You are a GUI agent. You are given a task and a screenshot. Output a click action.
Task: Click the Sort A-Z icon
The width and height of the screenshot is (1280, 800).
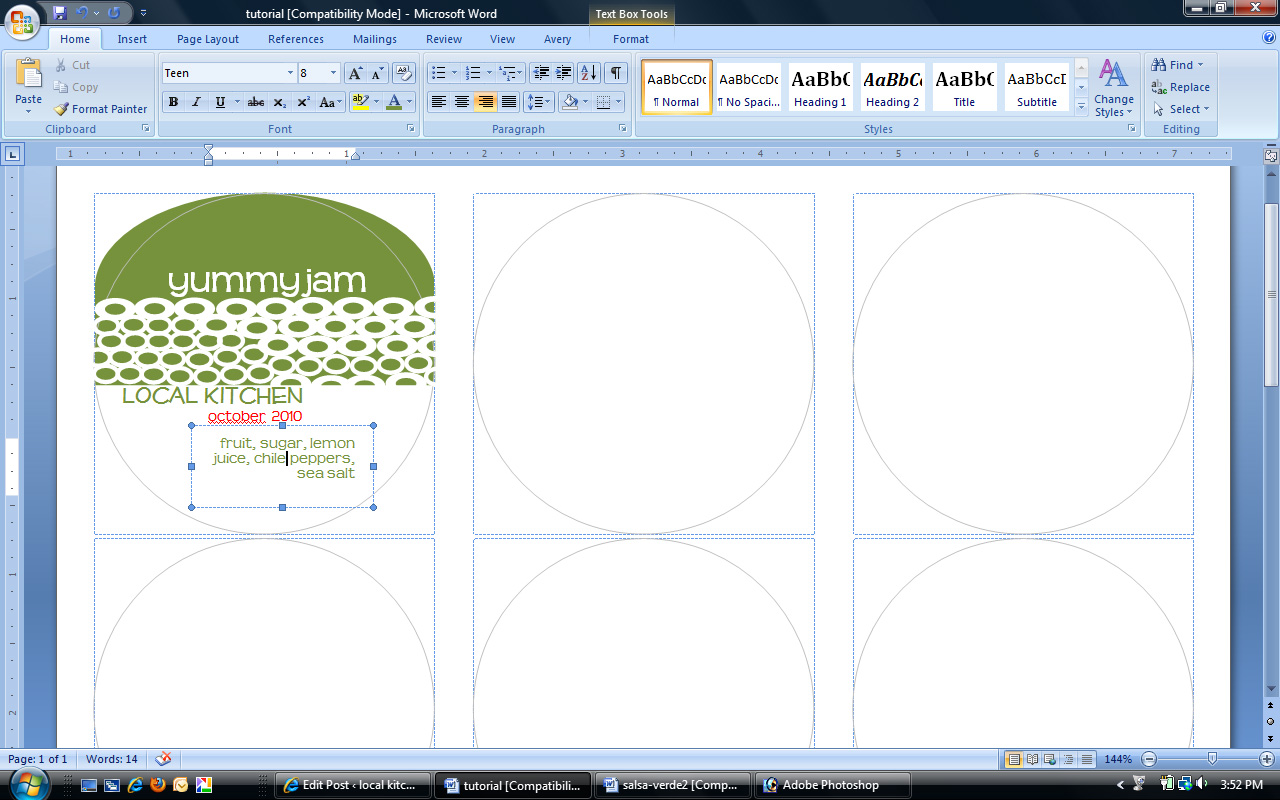click(x=589, y=73)
